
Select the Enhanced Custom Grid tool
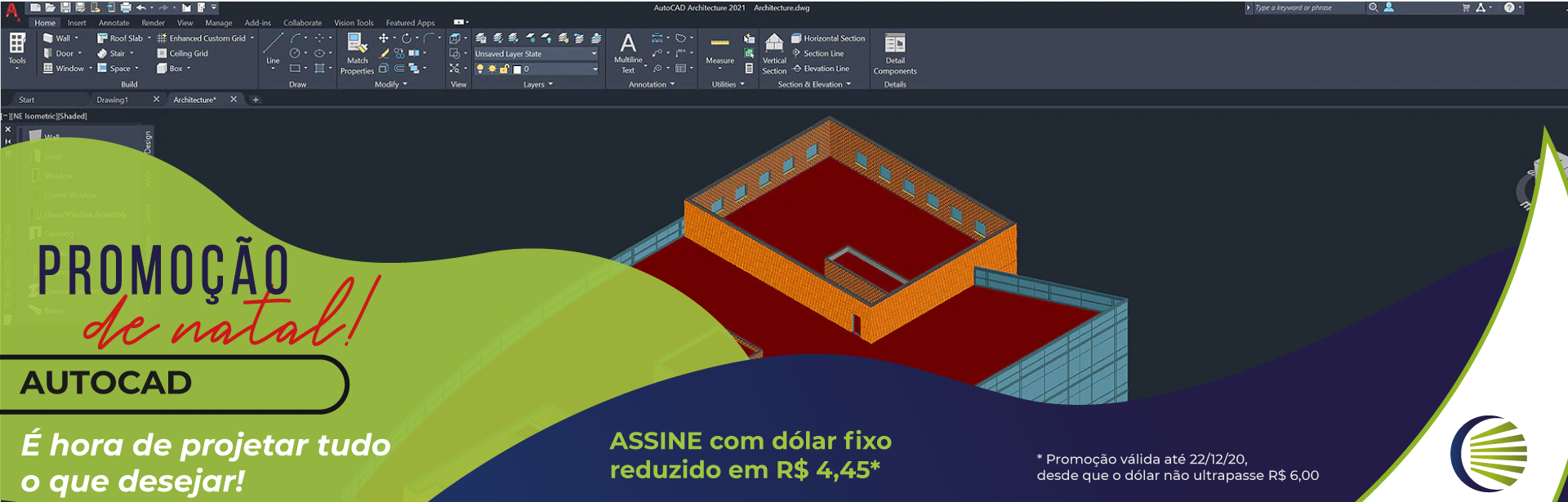(201, 38)
